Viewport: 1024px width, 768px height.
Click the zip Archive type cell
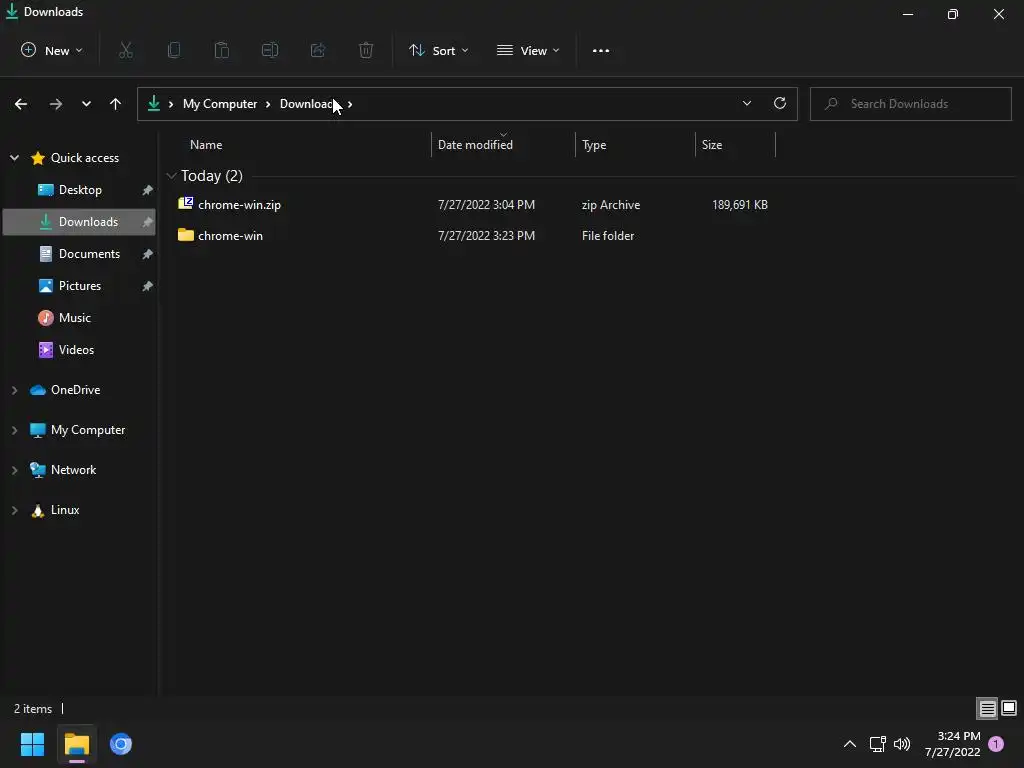click(x=611, y=204)
